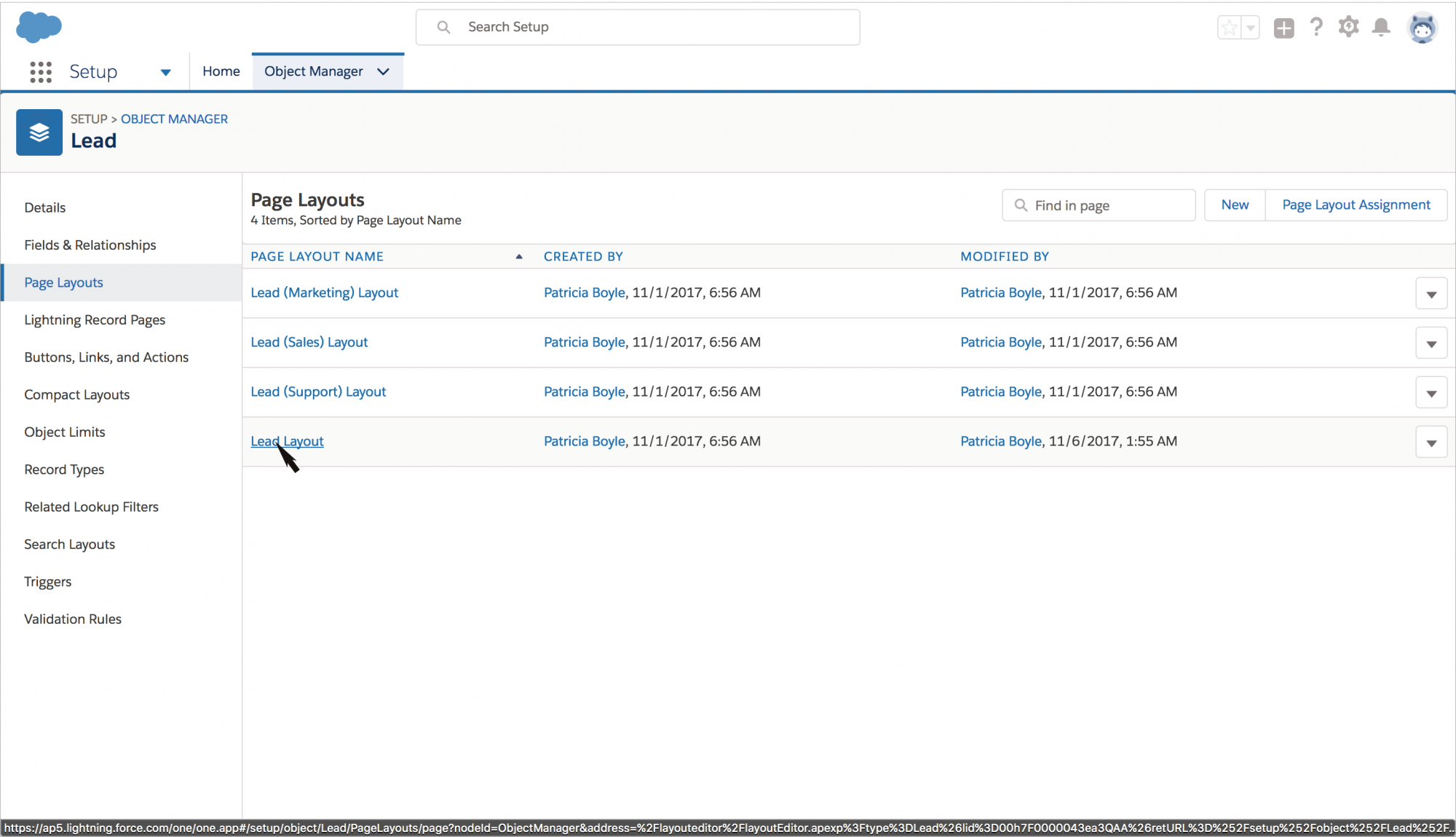The height and width of the screenshot is (837, 1456).
Task: Open Lead (Sales) Layout link
Action: [309, 342]
